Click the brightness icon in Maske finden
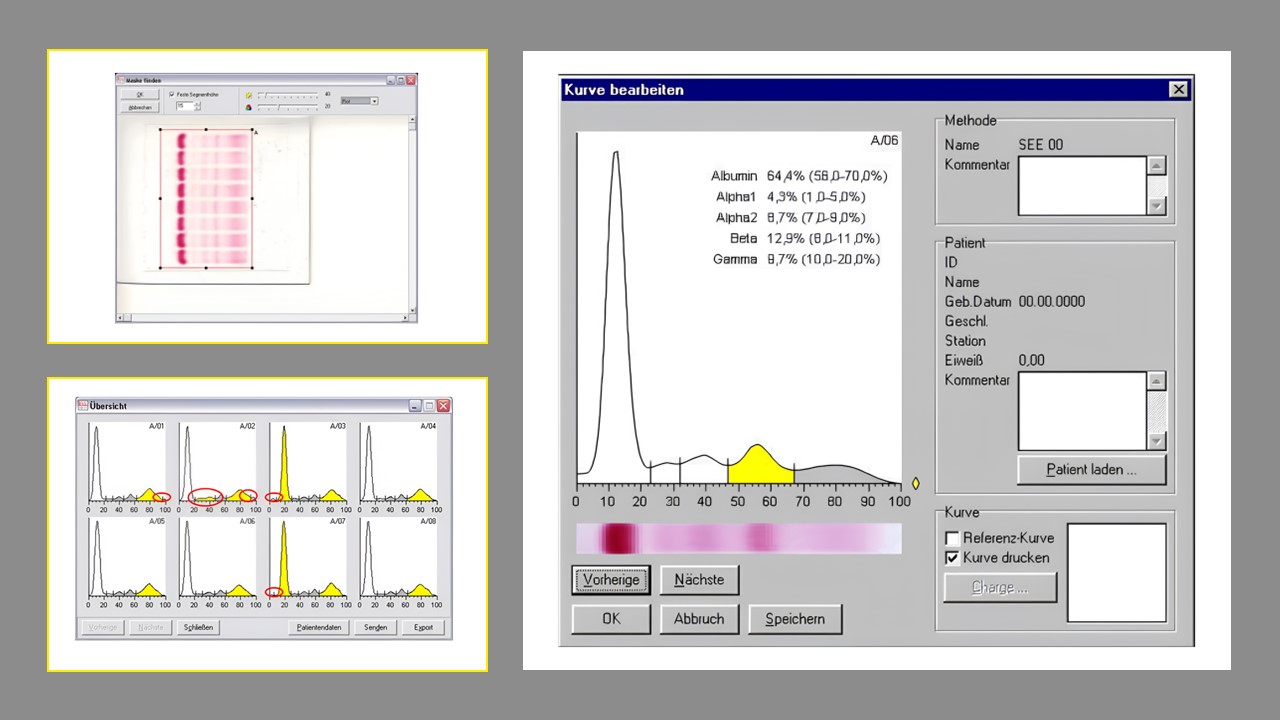 [249, 95]
